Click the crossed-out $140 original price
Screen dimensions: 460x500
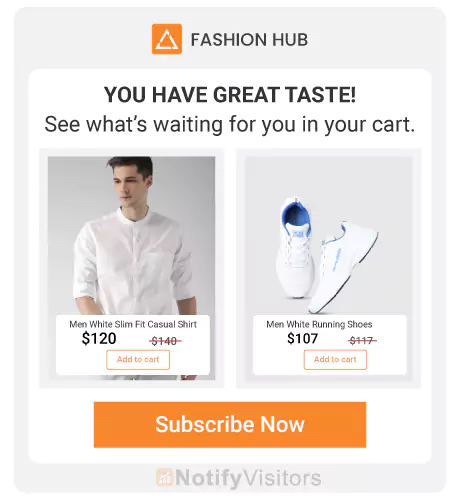[x=165, y=341]
